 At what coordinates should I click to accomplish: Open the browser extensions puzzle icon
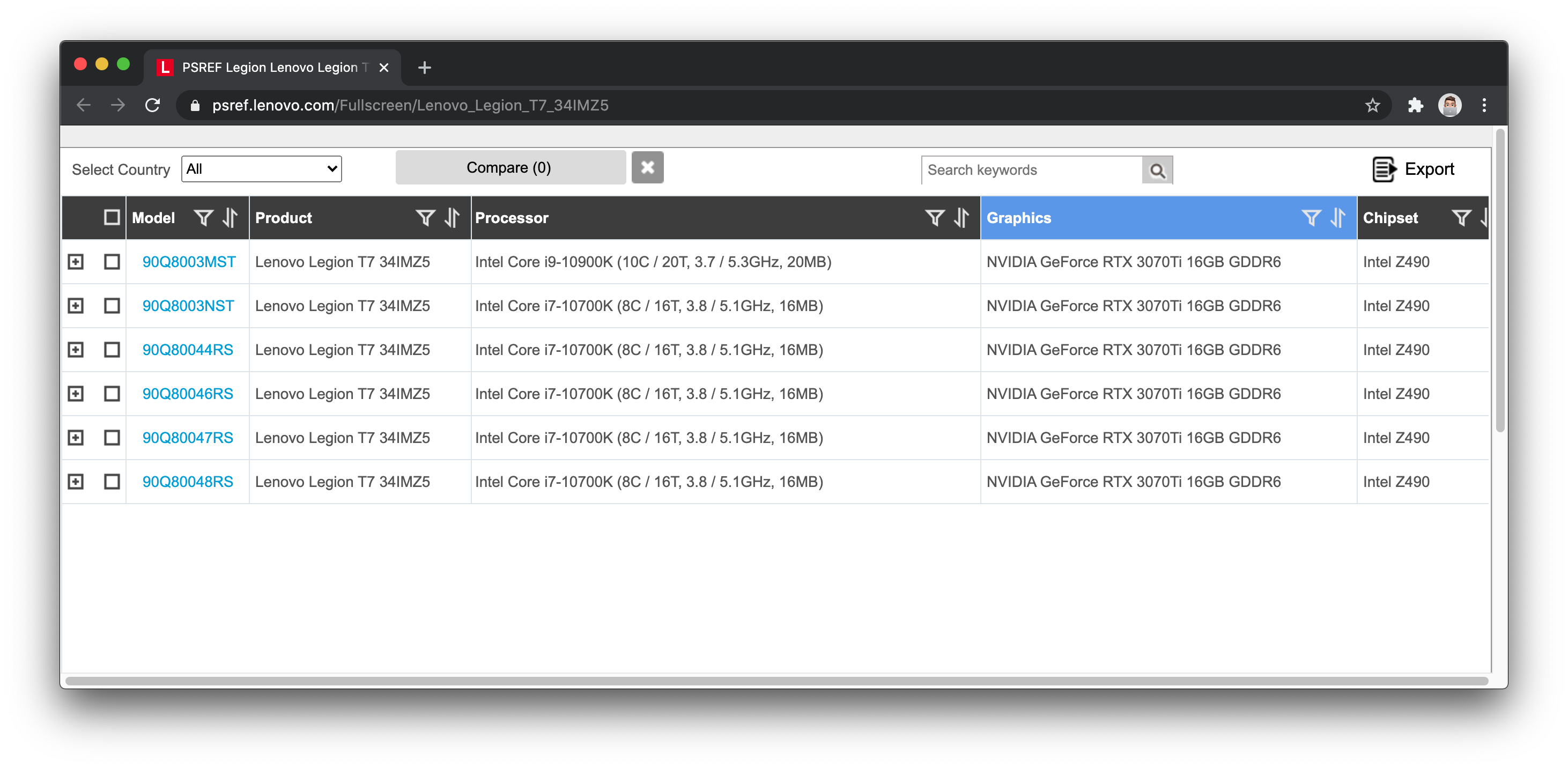[1415, 105]
